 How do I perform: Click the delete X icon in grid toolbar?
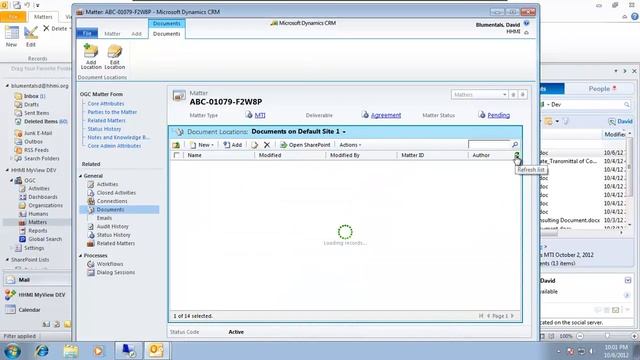click(267, 145)
